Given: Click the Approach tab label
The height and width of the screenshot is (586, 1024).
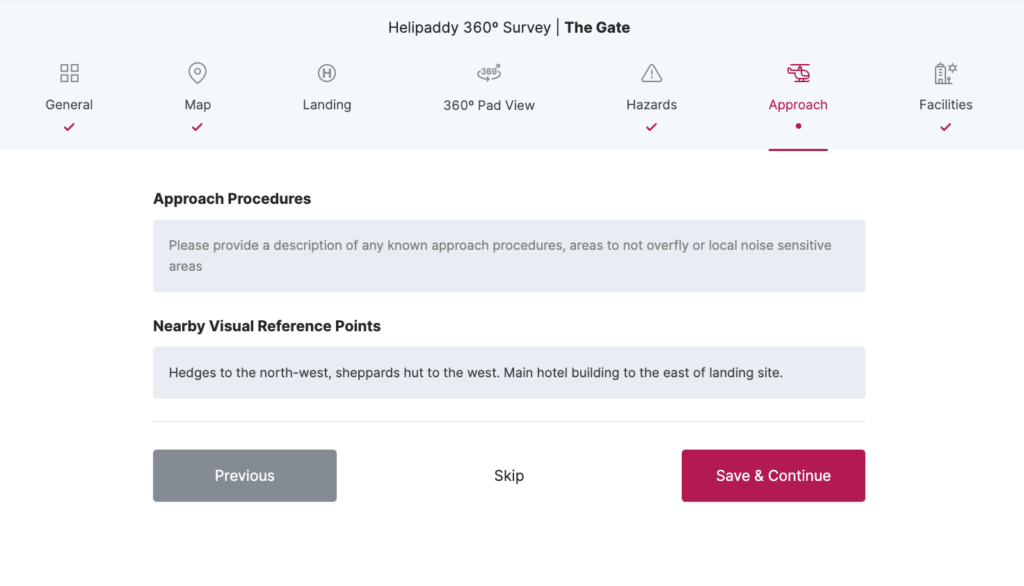Looking at the screenshot, I should click(x=798, y=105).
